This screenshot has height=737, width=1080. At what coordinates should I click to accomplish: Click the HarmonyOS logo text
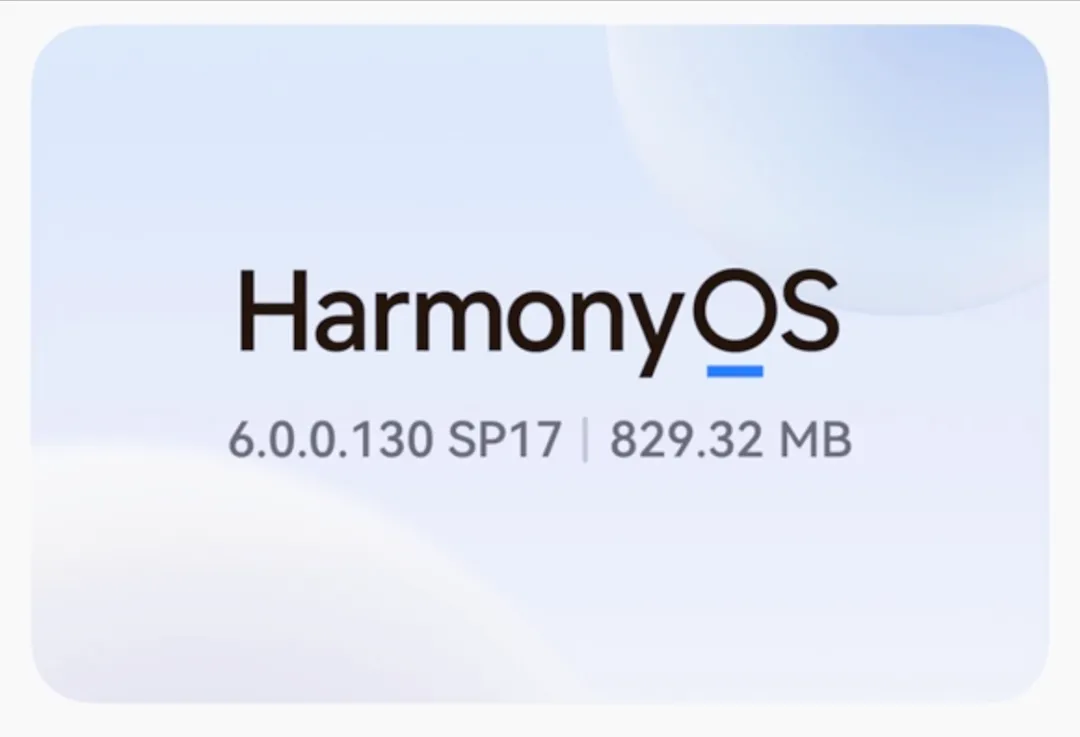pyautogui.click(x=539, y=322)
